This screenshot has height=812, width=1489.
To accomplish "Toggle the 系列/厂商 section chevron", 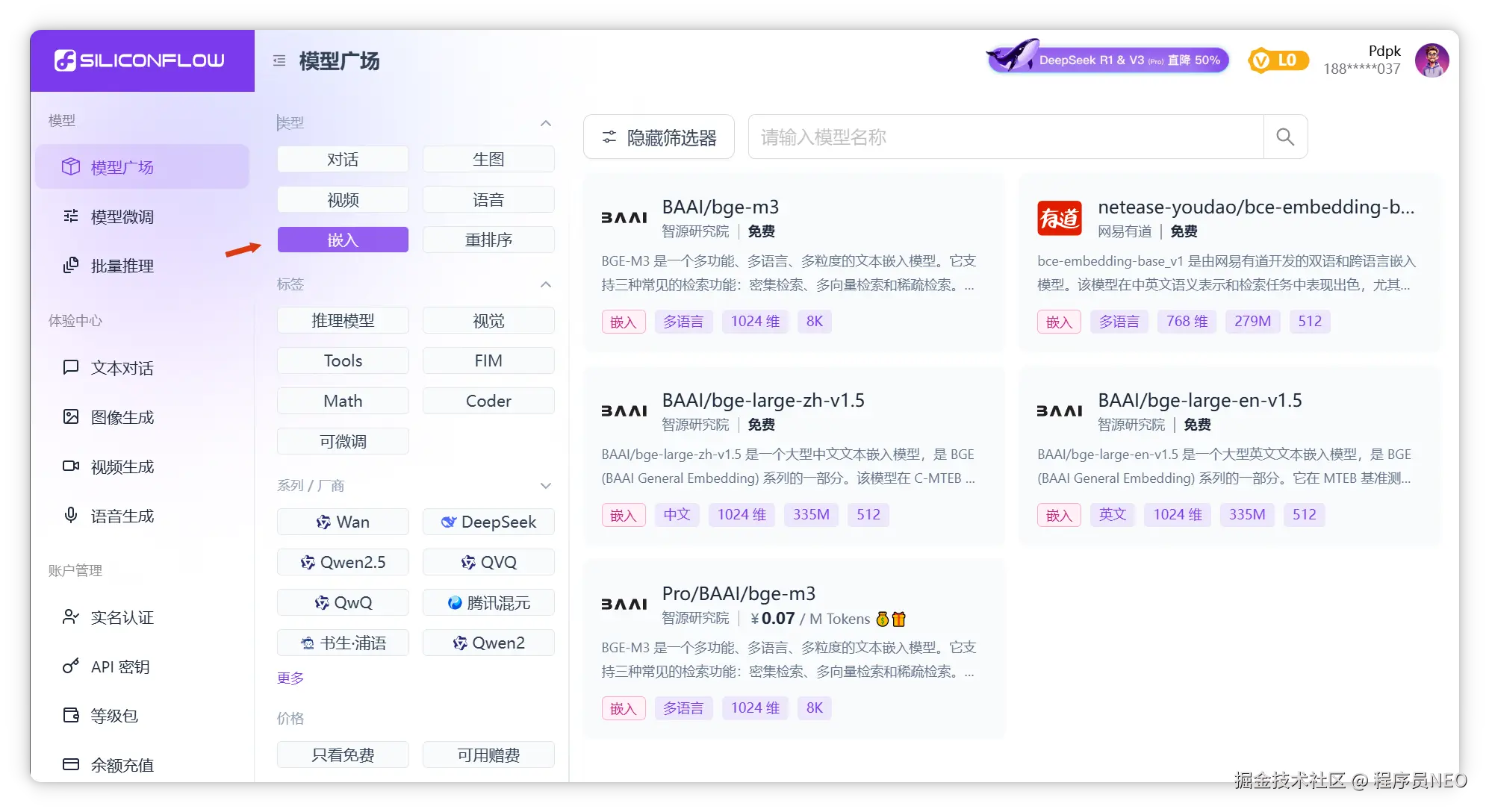I will pyautogui.click(x=546, y=486).
